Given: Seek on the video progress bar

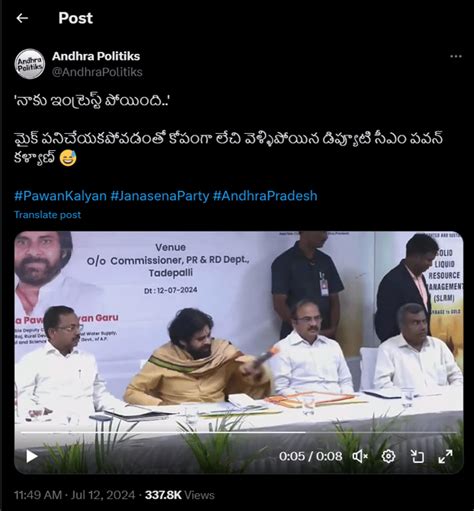Looking at the screenshot, I should [x=239, y=432].
